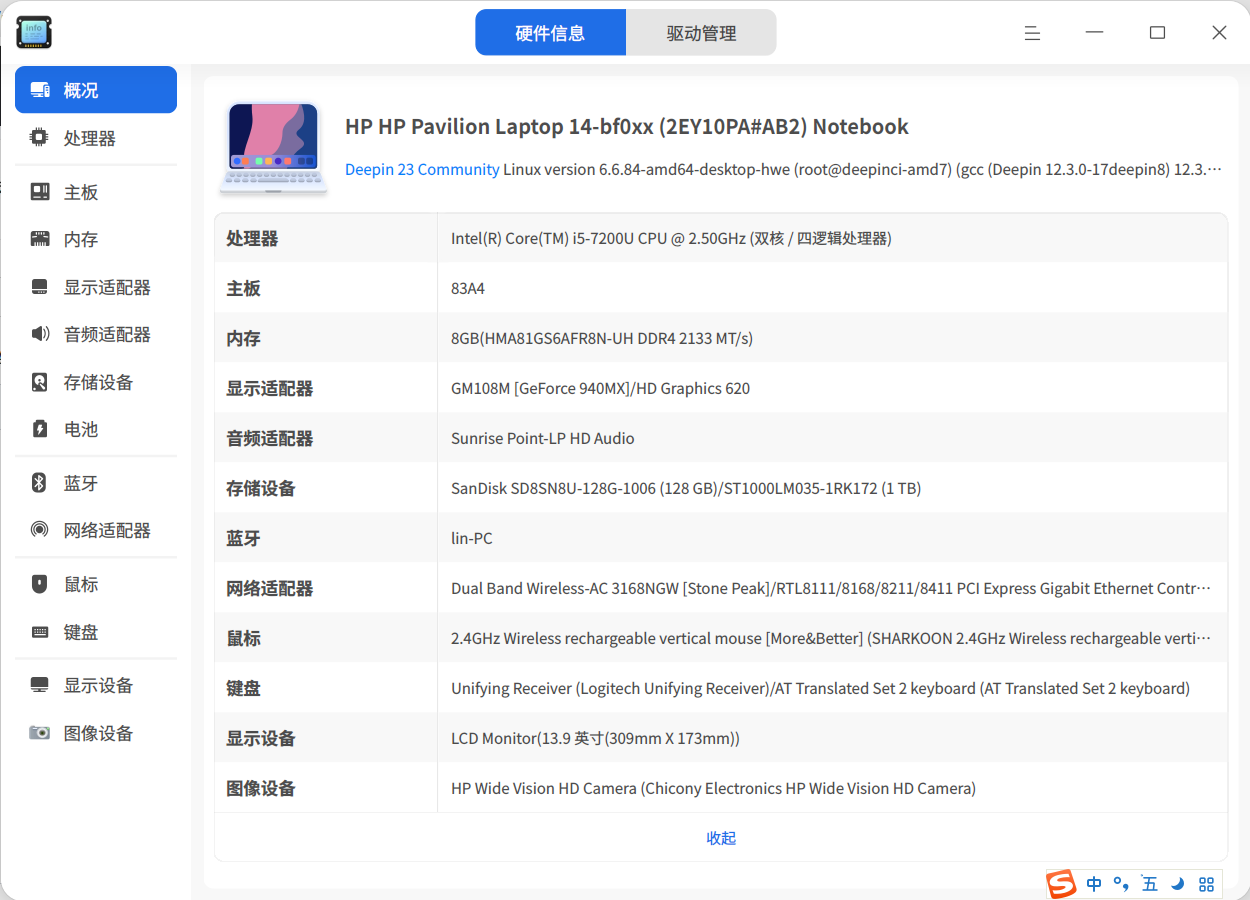Open the 概况 overview section in sidebar
Viewport: 1250px width, 900px height.
[x=96, y=90]
